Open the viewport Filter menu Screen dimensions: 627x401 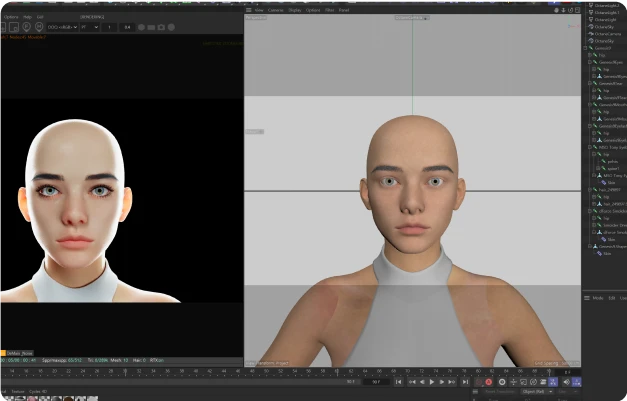click(x=329, y=10)
